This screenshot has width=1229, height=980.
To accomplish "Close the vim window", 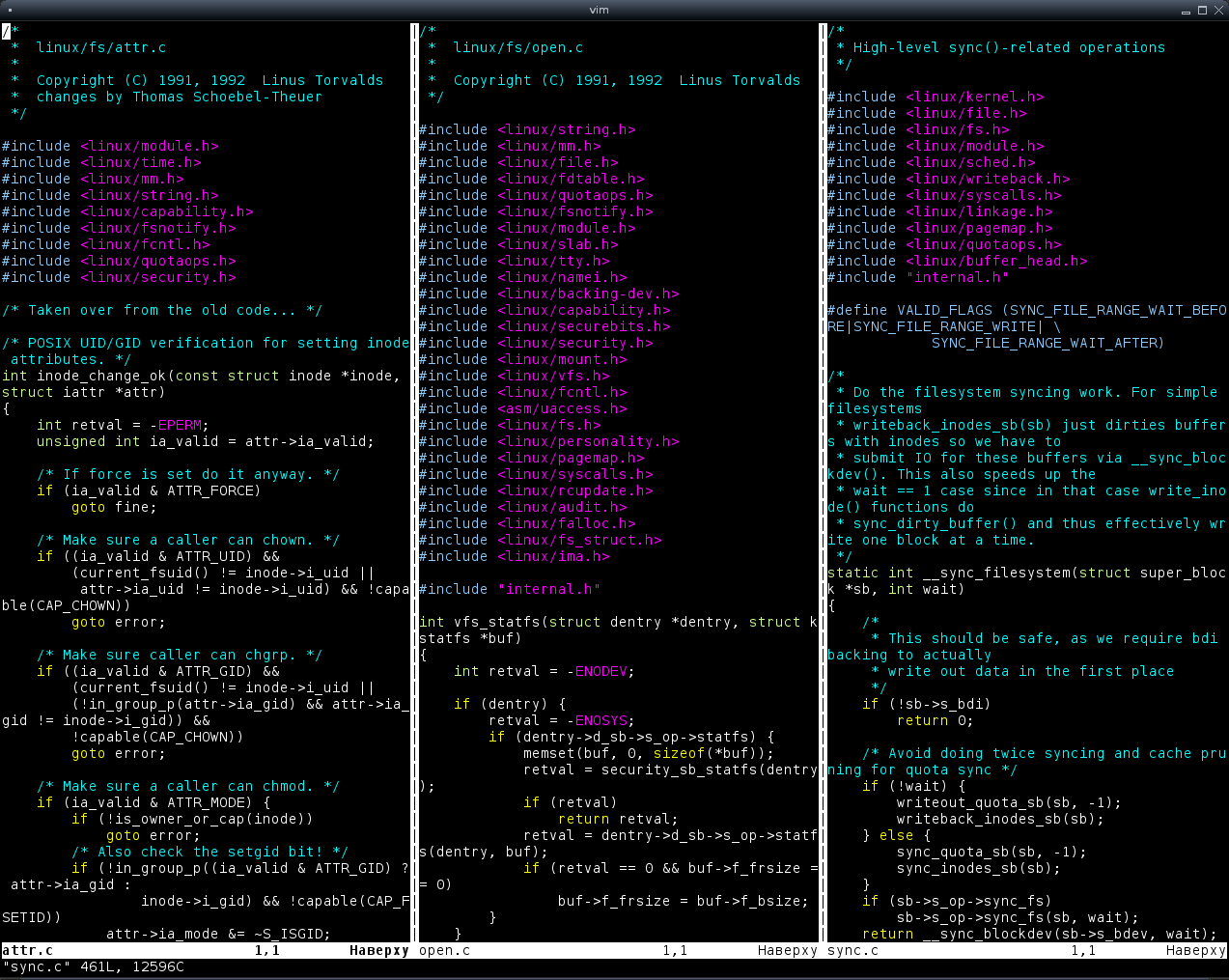I will (x=1218, y=11).
